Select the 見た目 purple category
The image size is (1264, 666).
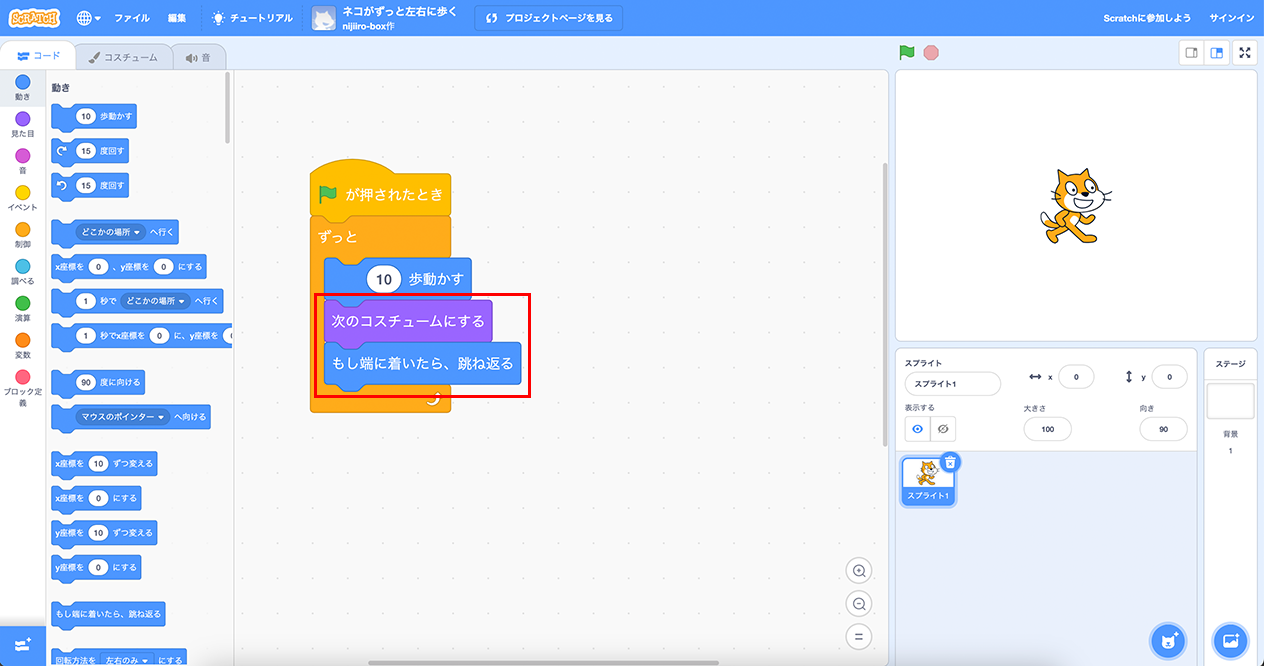coord(23,124)
